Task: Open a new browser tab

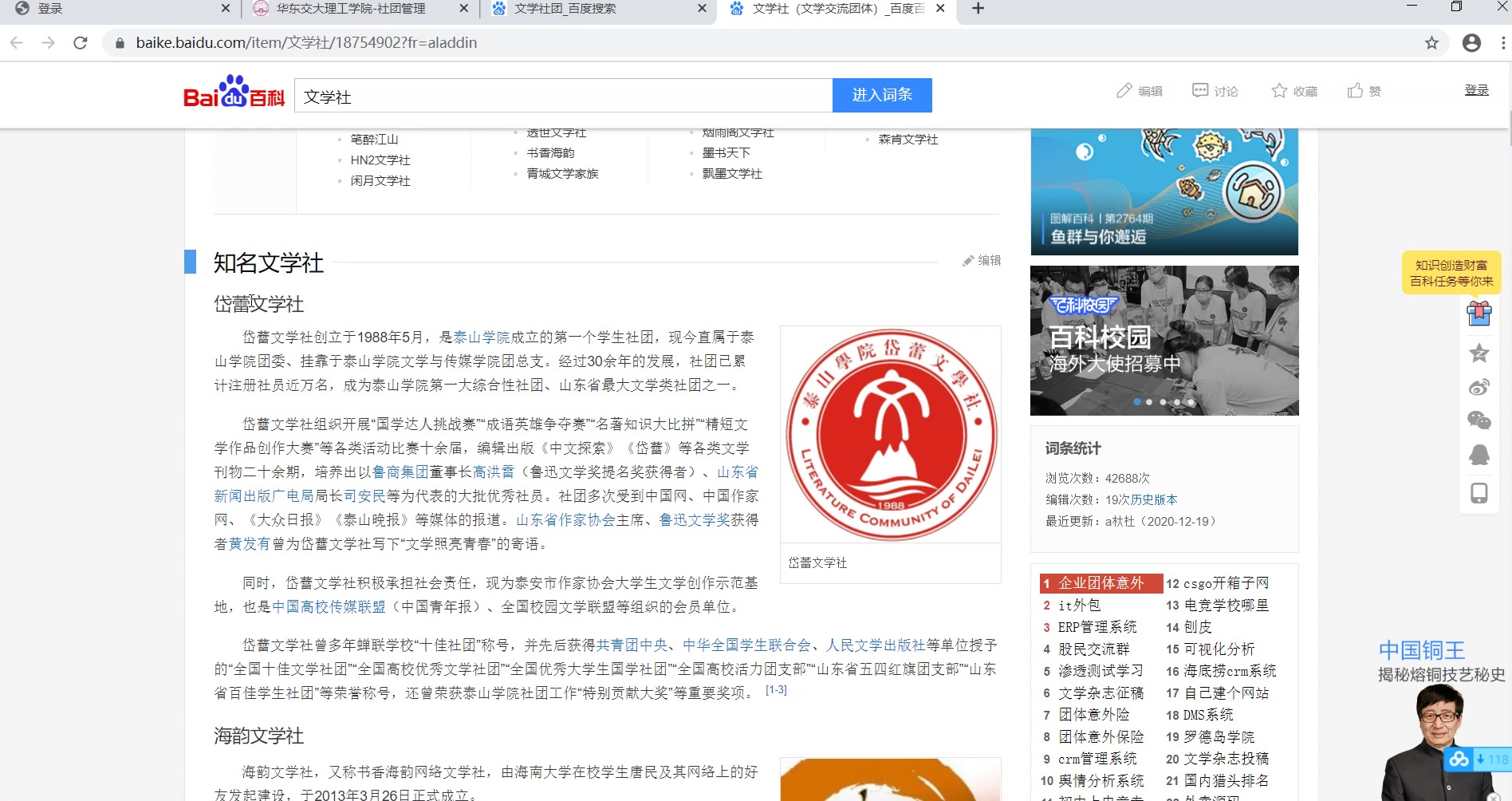Action: click(x=978, y=9)
